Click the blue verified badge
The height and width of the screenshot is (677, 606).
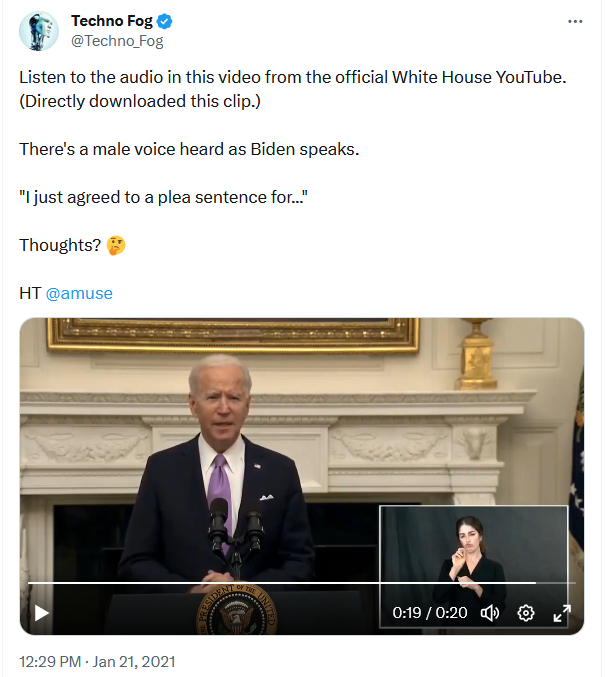click(x=164, y=21)
